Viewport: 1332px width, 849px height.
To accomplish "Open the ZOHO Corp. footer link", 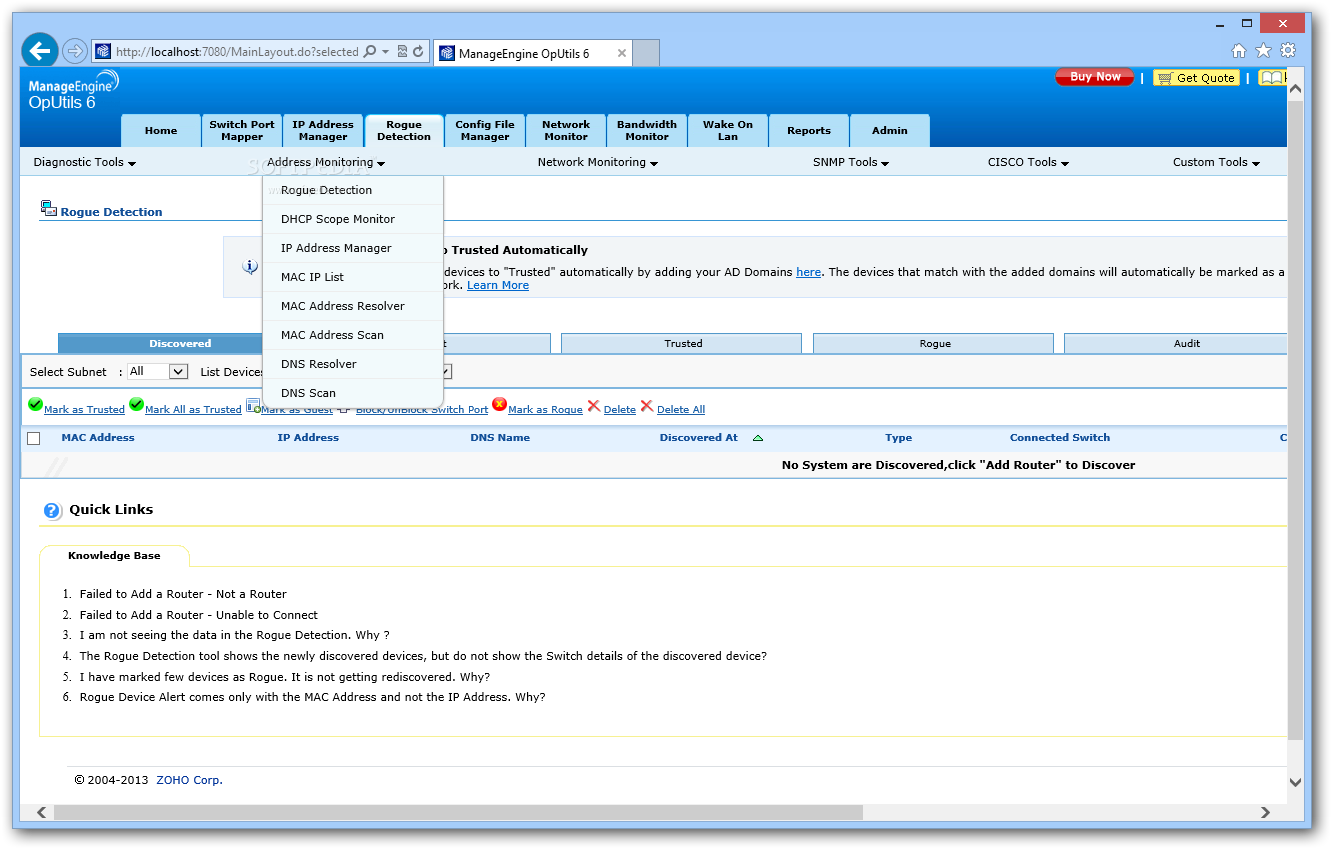I will point(189,780).
